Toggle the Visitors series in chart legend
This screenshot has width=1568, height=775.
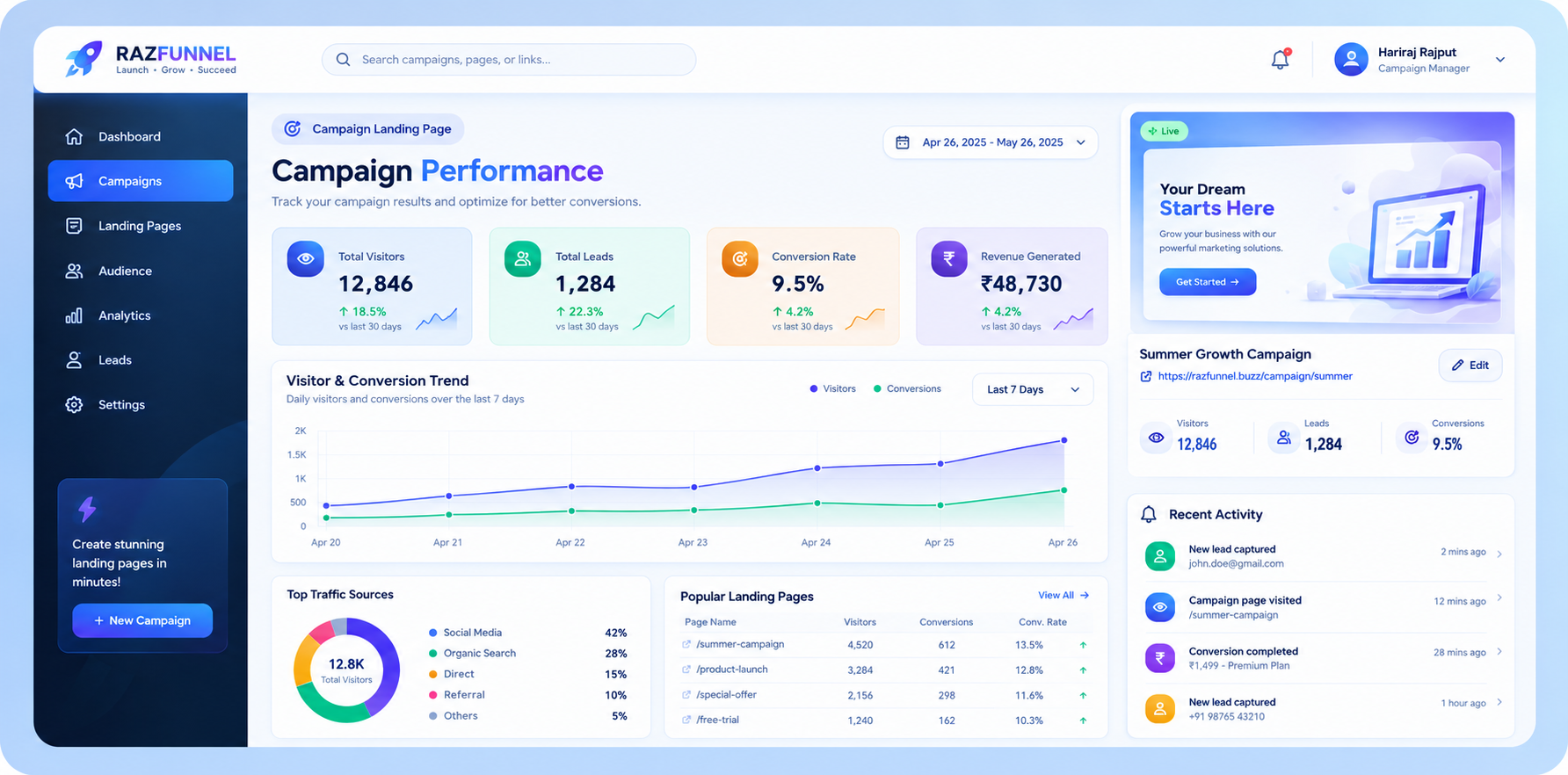[x=833, y=388]
